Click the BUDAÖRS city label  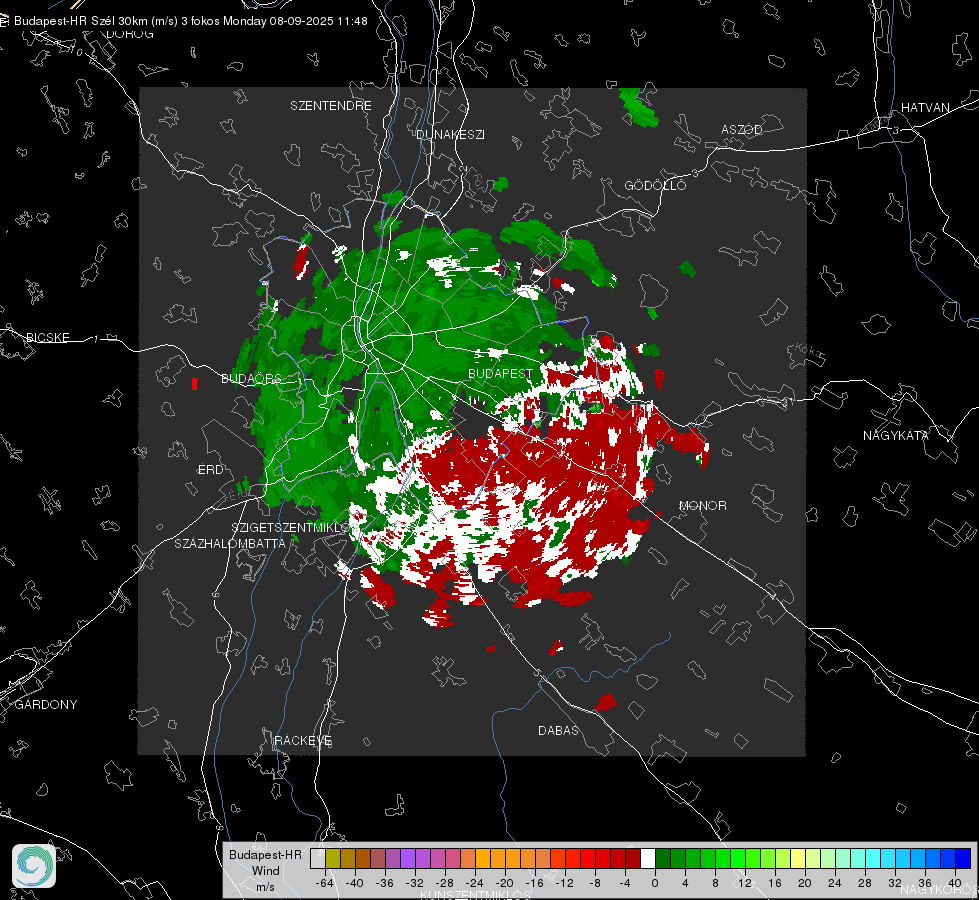click(251, 378)
